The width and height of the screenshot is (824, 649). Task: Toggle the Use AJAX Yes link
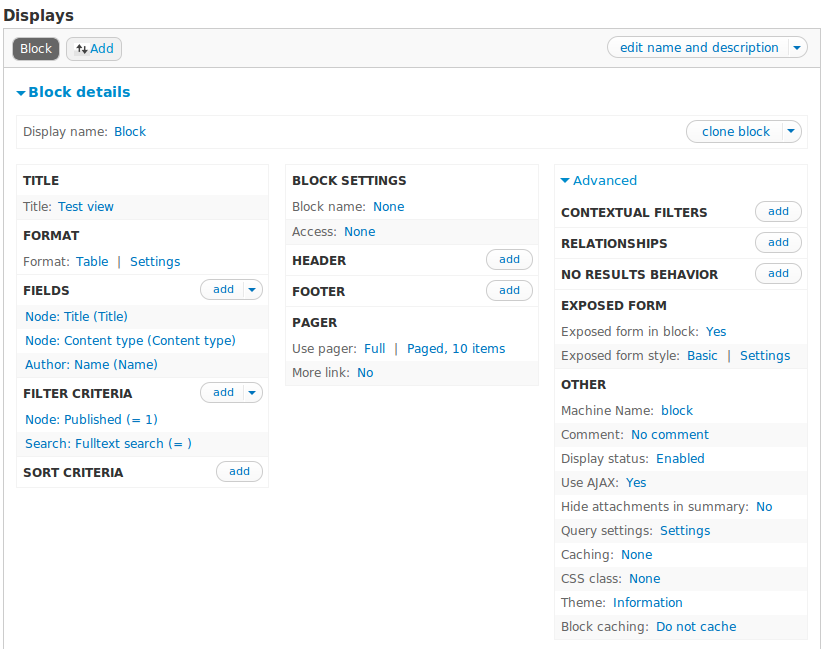coord(636,483)
